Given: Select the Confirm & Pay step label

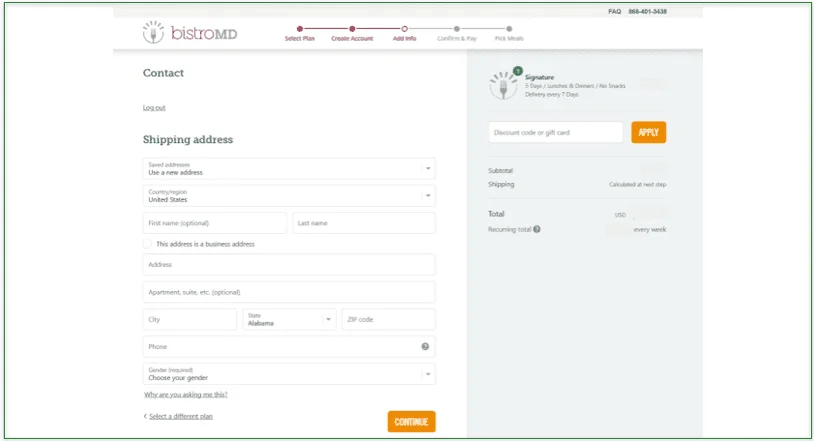Looking at the screenshot, I should tap(457, 38).
